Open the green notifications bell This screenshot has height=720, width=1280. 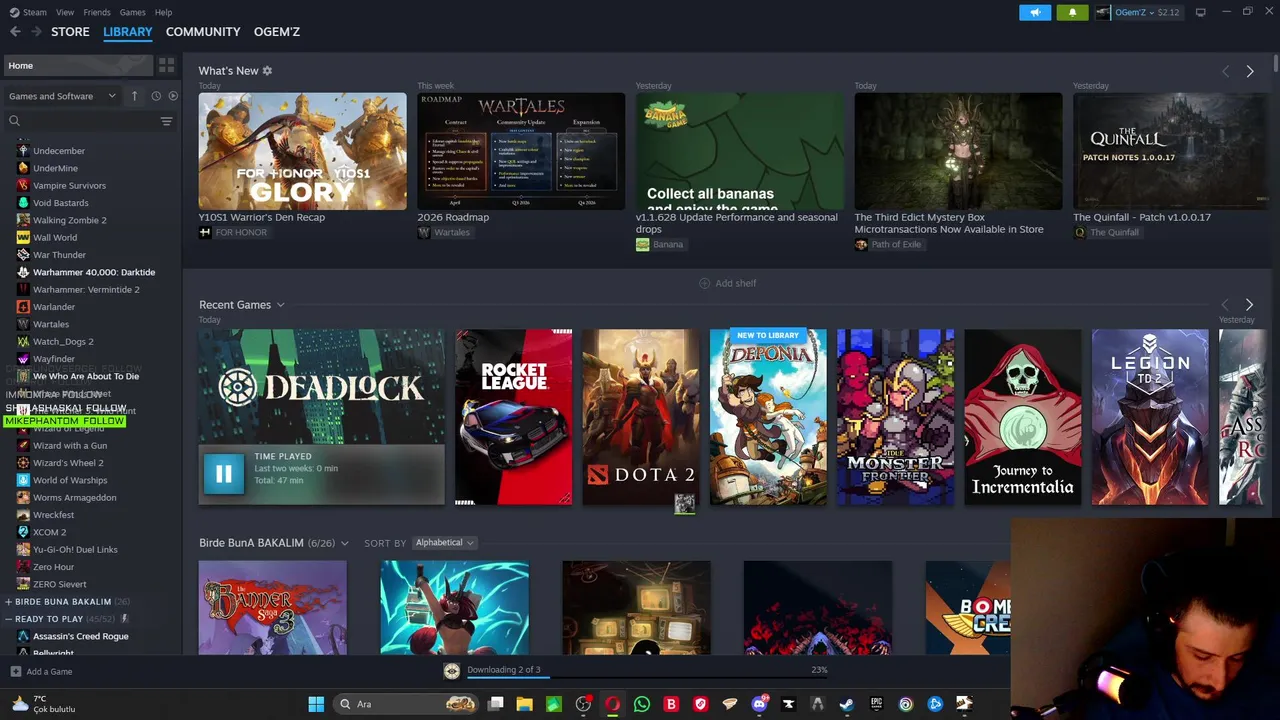click(1072, 12)
